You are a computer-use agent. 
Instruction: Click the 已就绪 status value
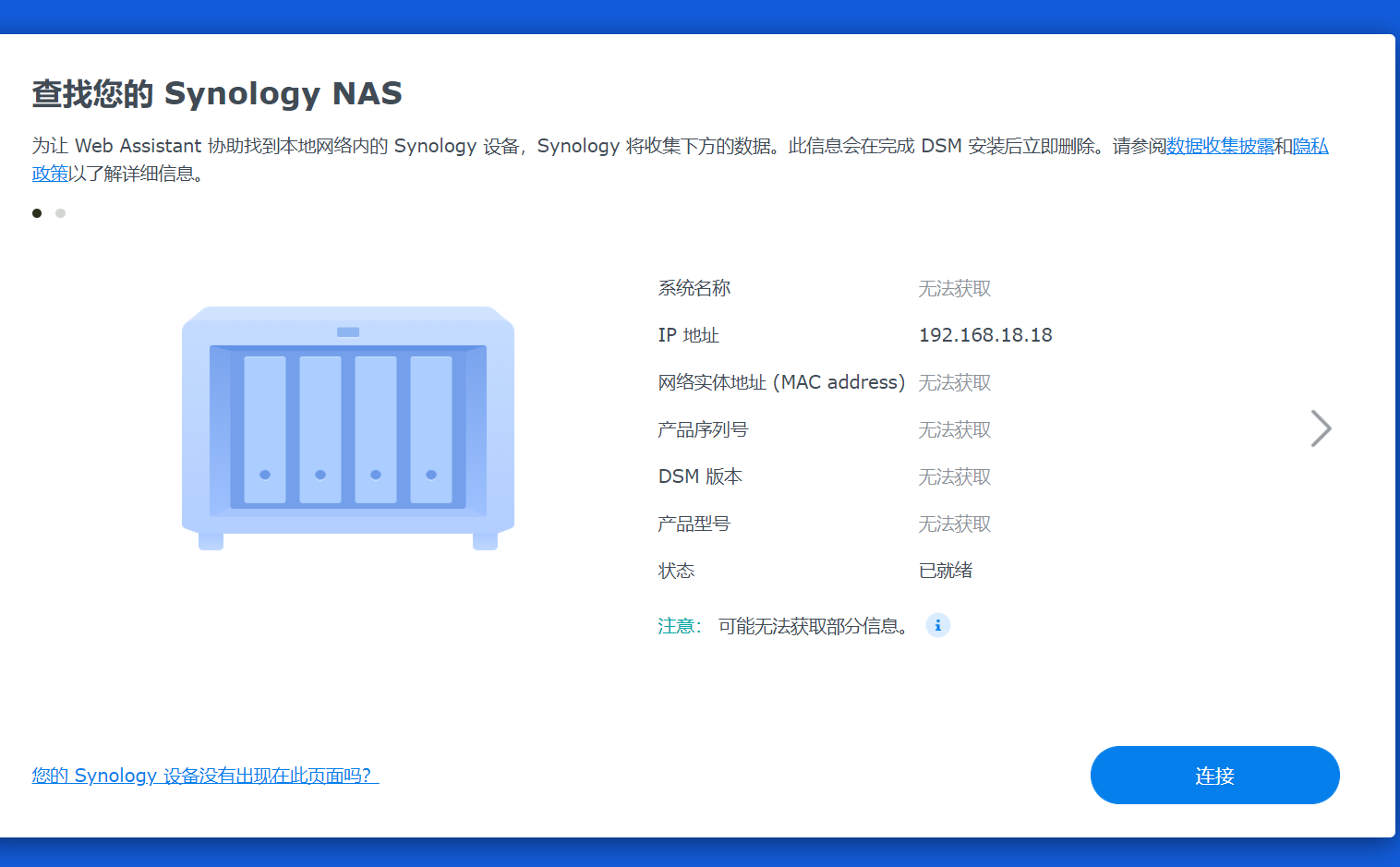[946, 571]
